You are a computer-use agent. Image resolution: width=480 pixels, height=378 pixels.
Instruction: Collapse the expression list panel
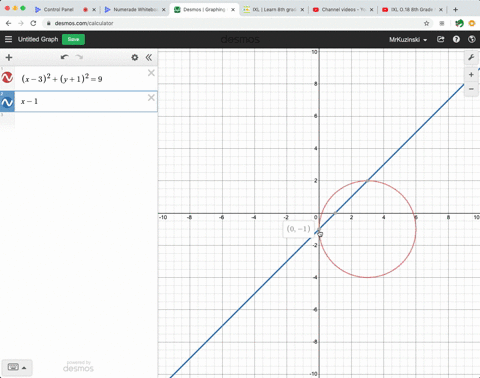point(149,57)
